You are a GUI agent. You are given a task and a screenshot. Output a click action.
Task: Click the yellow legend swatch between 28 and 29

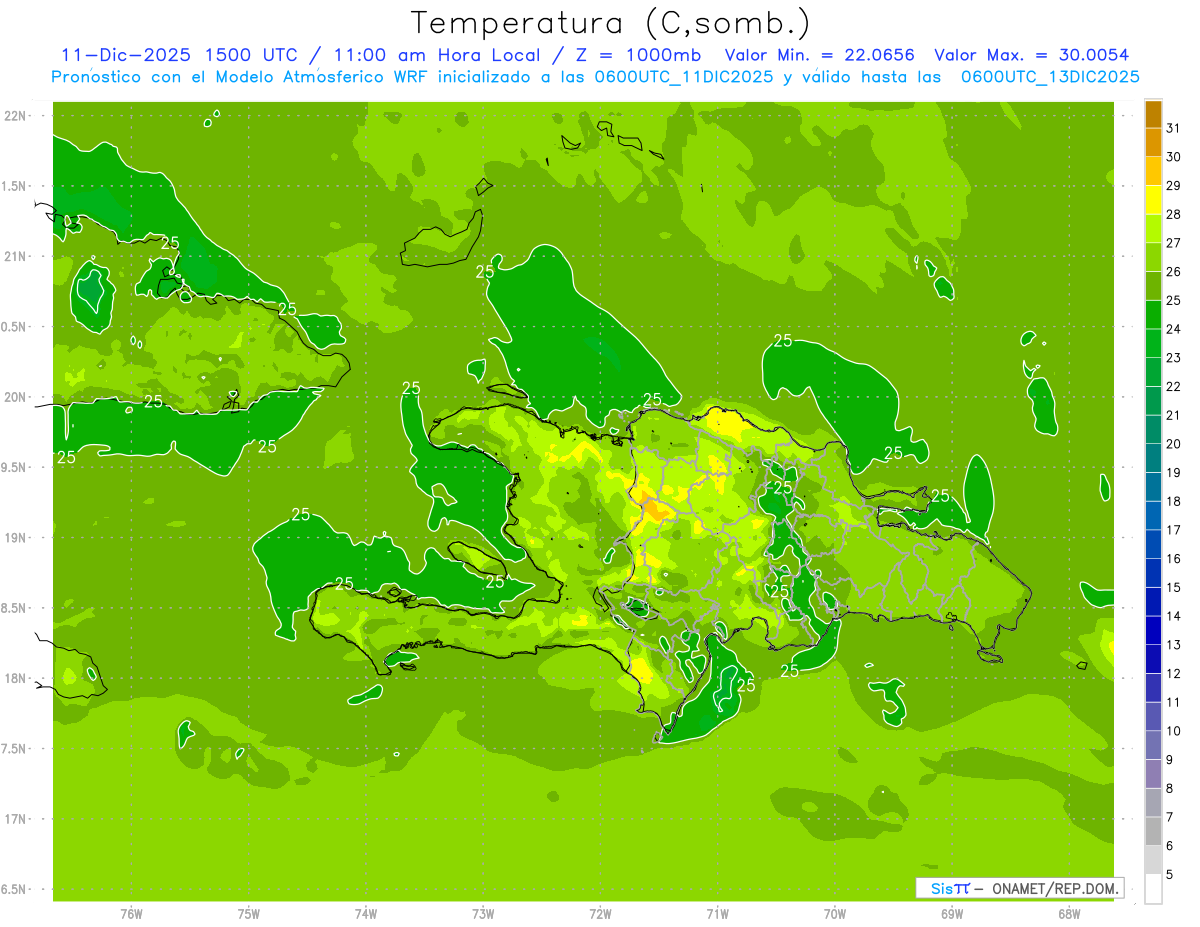coord(1153,199)
